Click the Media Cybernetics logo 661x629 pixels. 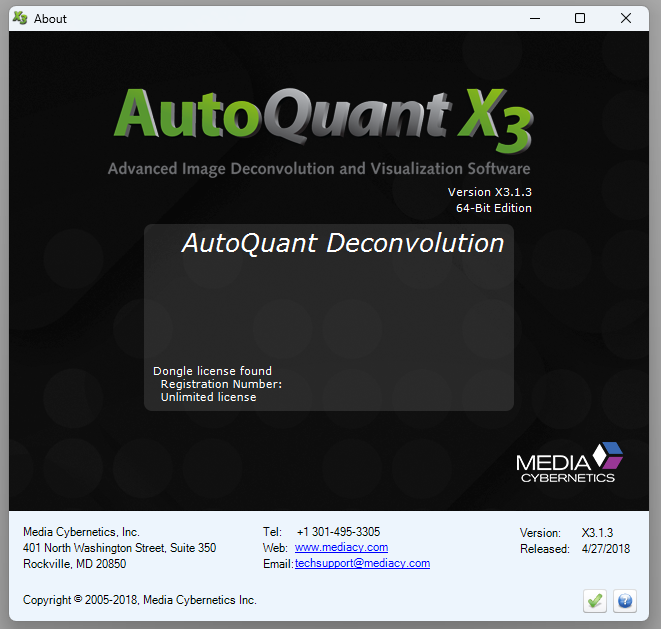tap(570, 462)
